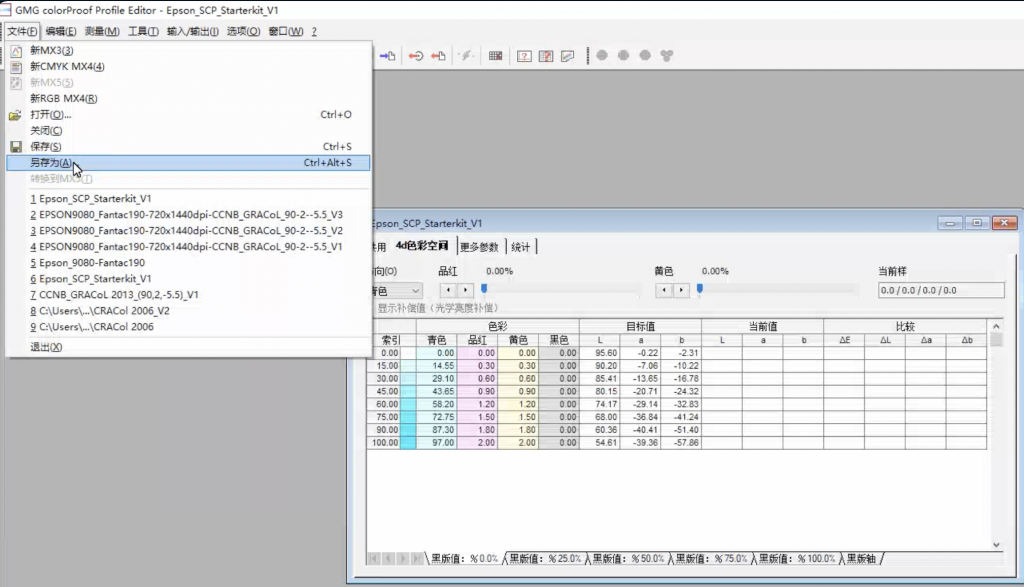Screen dimensions: 1024x587
Task: Open the 测量(M) menu
Action: [102, 31]
